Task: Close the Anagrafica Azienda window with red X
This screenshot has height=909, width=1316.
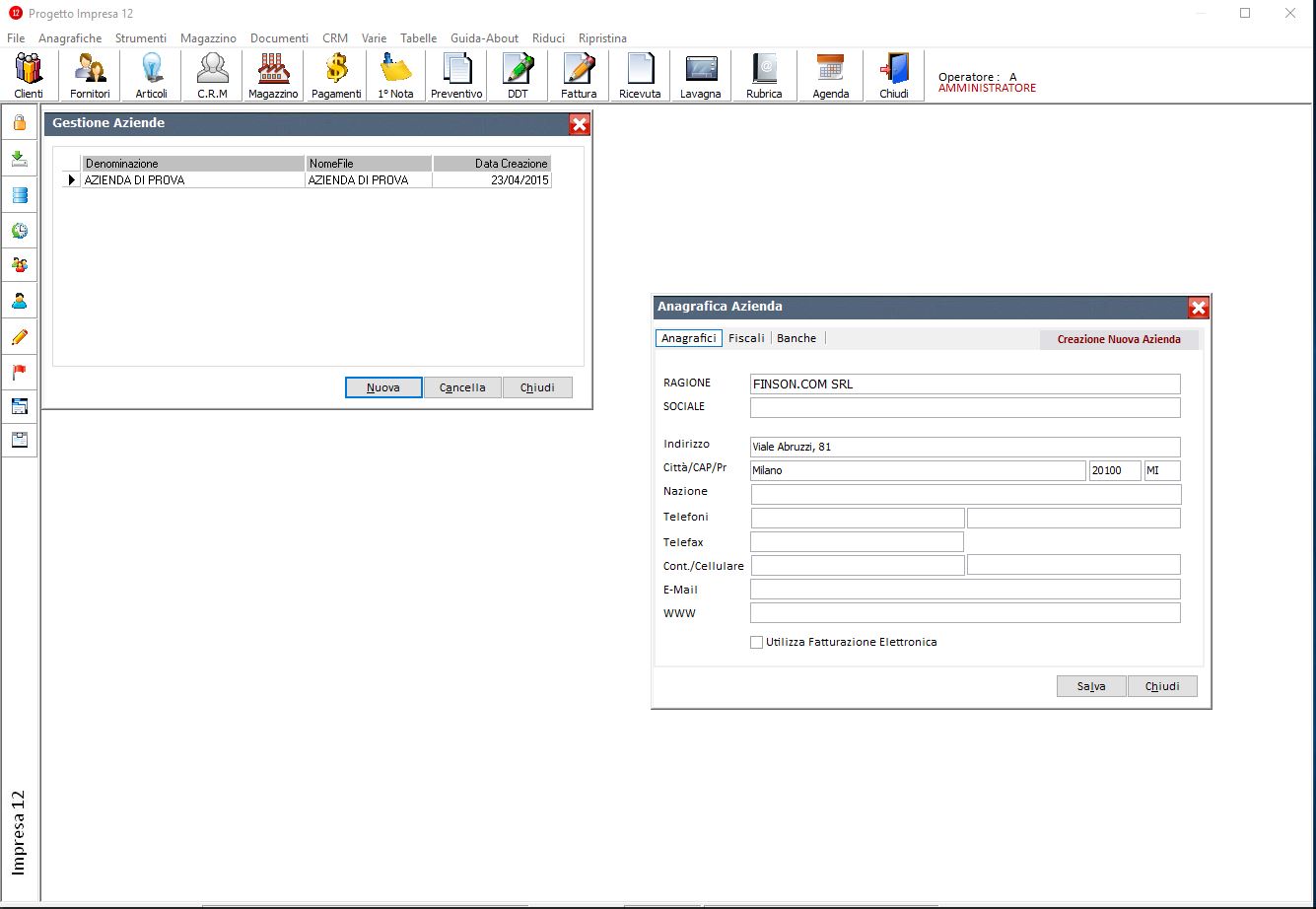Action: tap(1199, 308)
